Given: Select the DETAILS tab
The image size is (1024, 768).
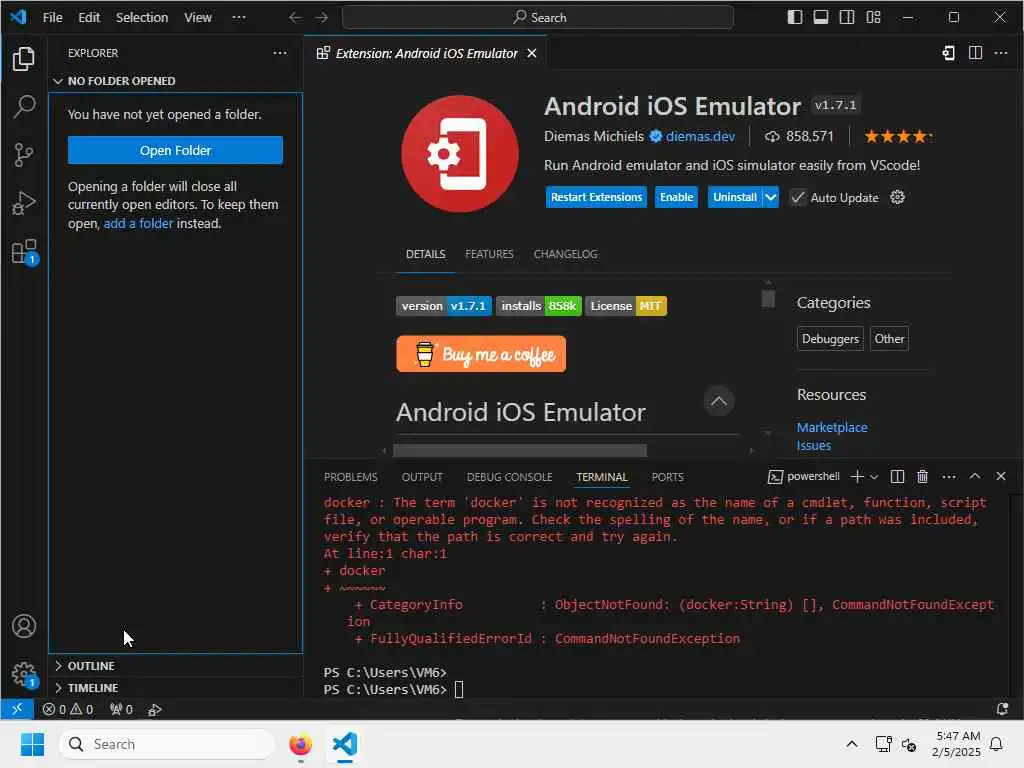Looking at the screenshot, I should click(426, 254).
